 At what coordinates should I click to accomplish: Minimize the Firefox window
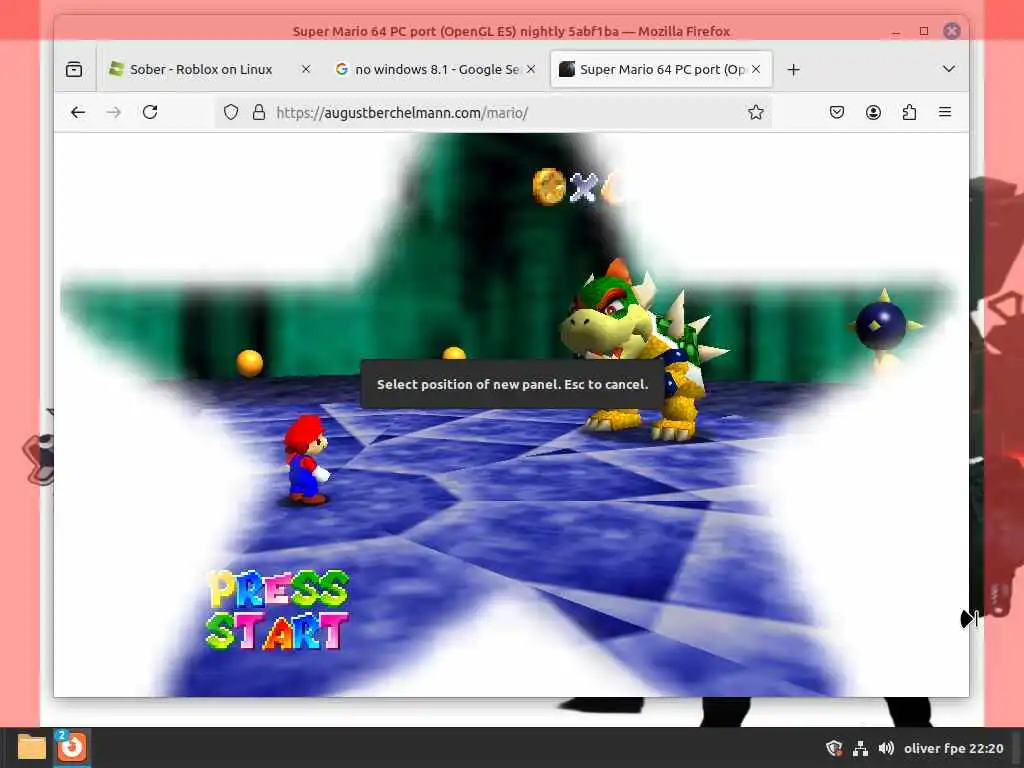pyautogui.click(x=896, y=31)
